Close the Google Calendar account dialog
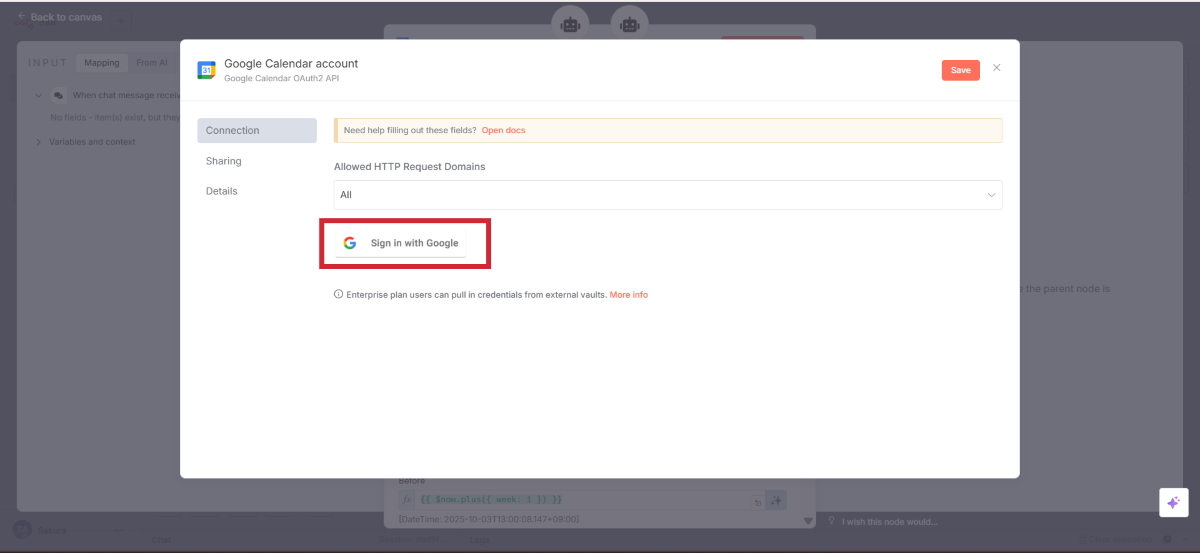 click(996, 68)
